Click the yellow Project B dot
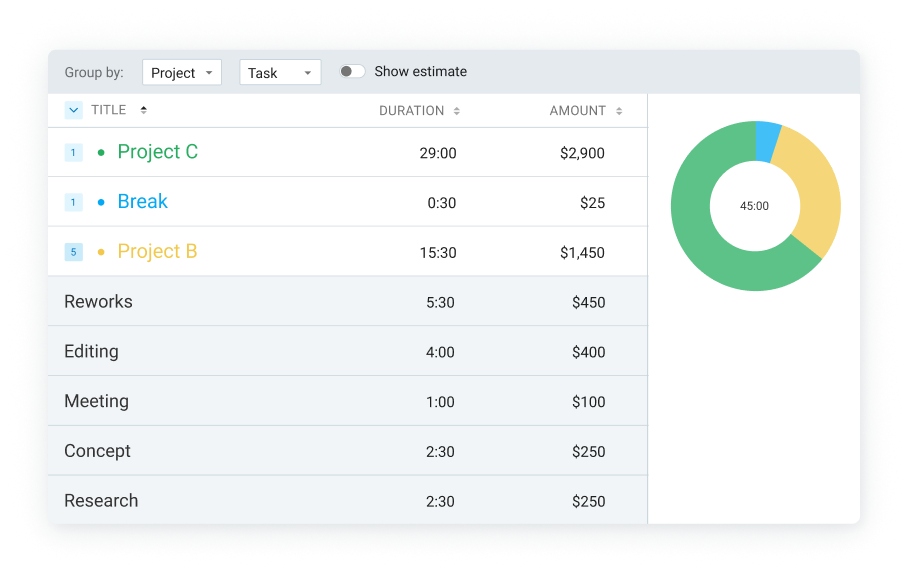The width and height of the screenshot is (908, 571). click(101, 252)
